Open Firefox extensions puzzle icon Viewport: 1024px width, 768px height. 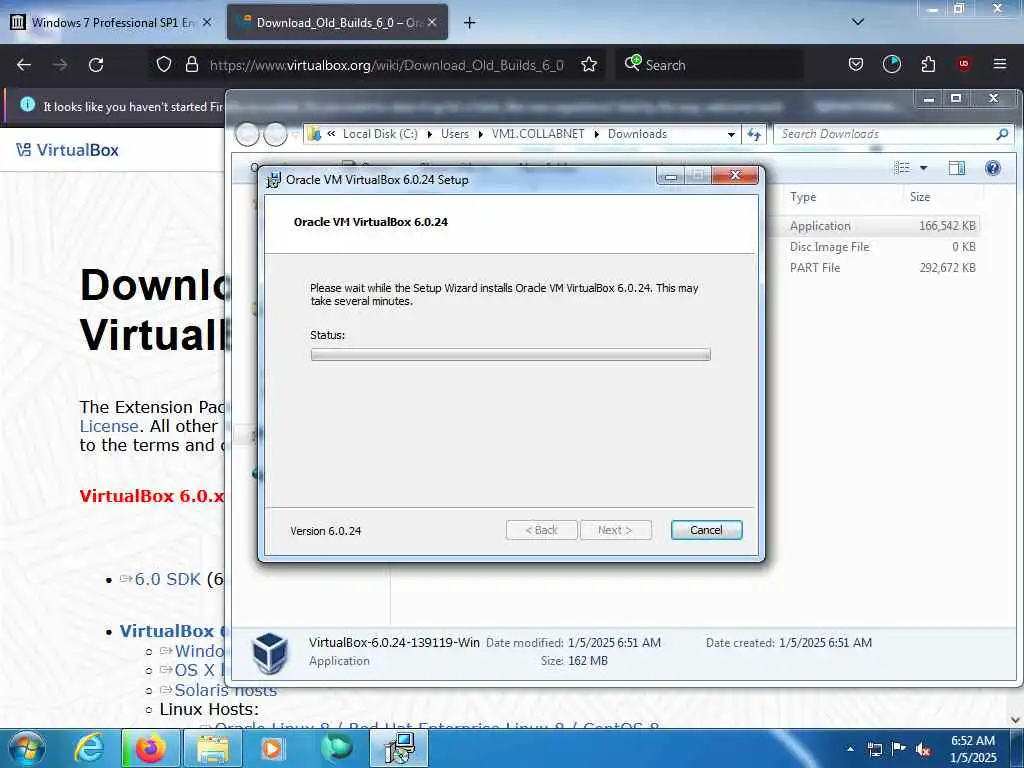pyautogui.click(x=928, y=65)
